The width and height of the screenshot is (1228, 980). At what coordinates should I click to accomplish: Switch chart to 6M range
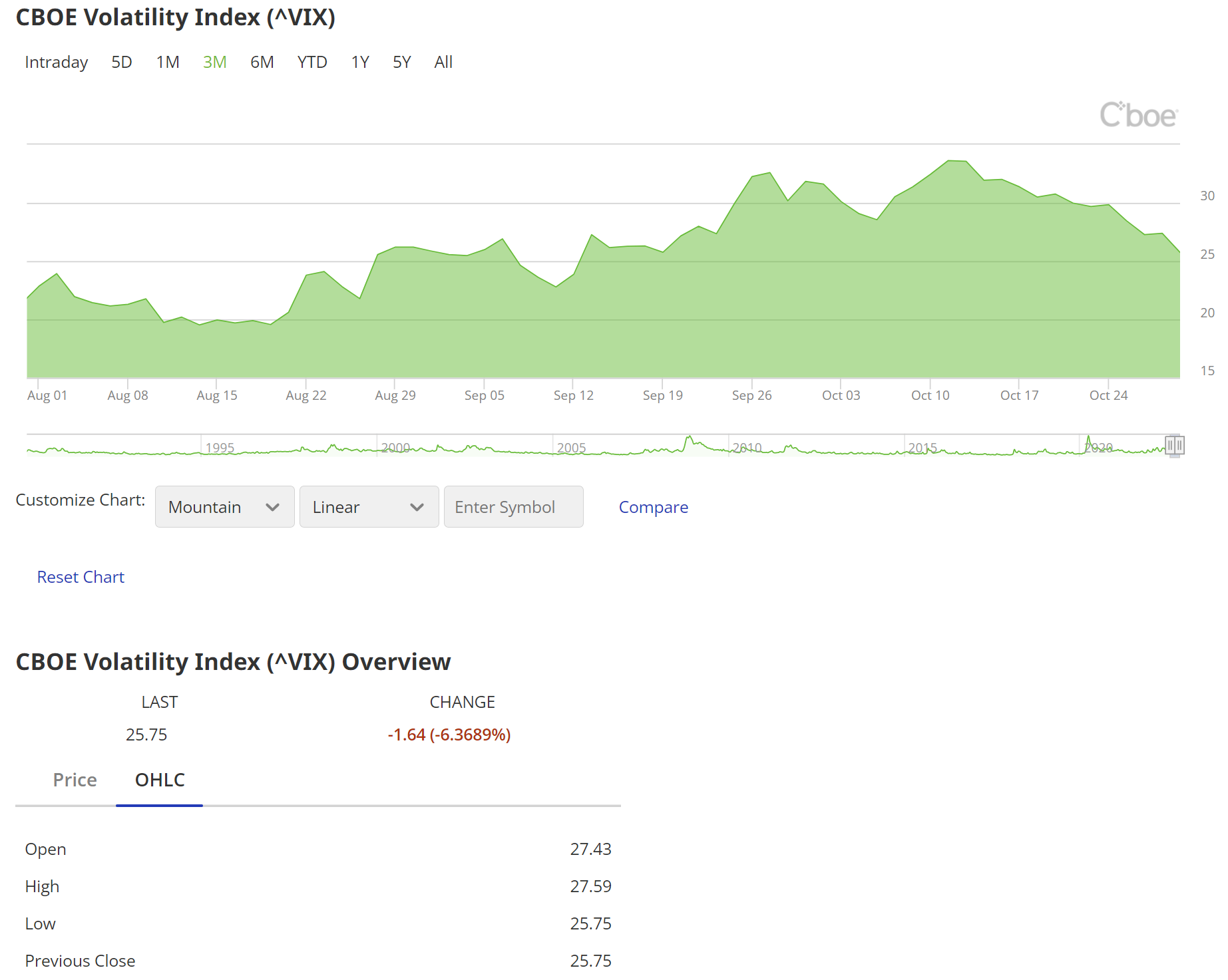tap(262, 62)
